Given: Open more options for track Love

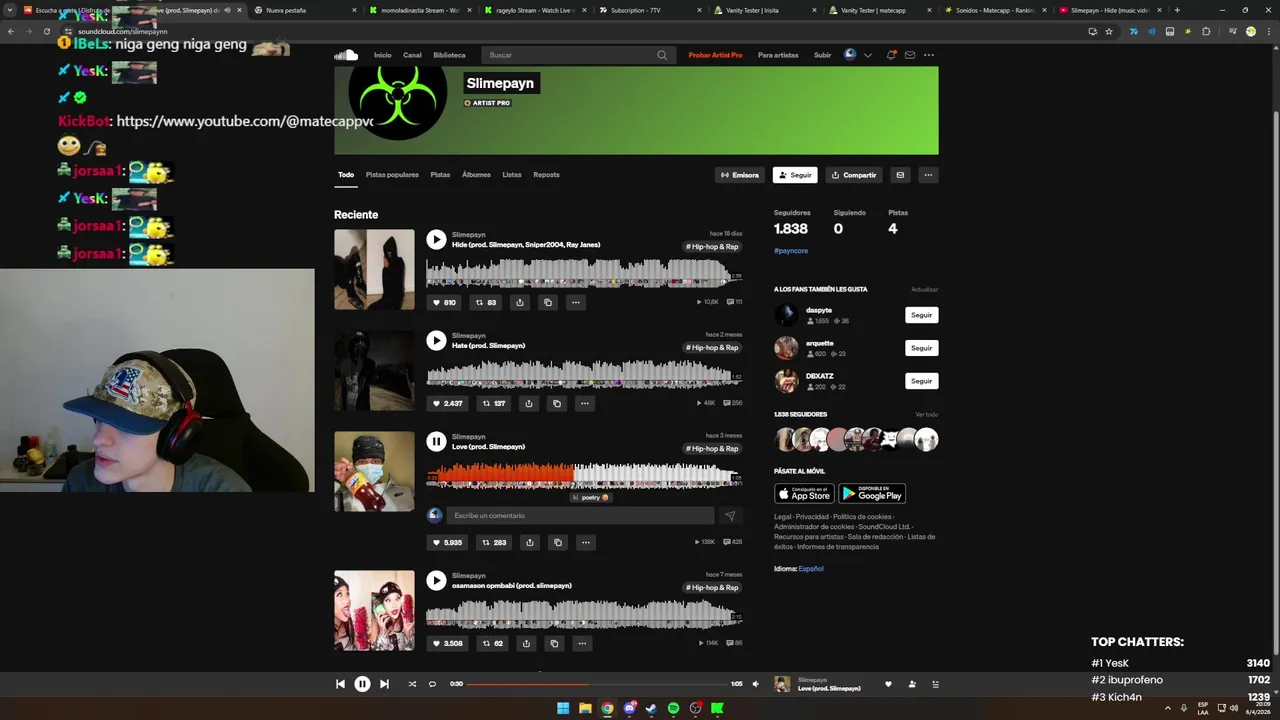Looking at the screenshot, I should click(586, 542).
